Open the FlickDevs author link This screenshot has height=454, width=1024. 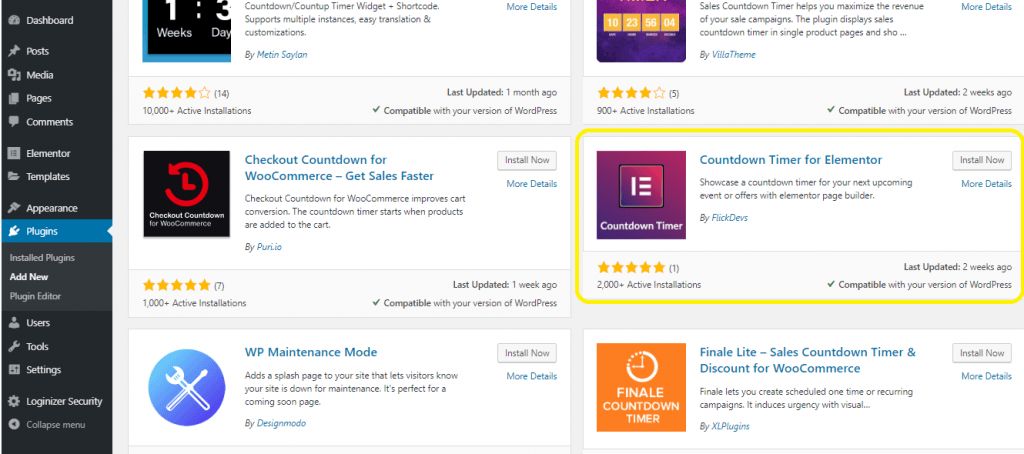pyautogui.click(x=729, y=218)
